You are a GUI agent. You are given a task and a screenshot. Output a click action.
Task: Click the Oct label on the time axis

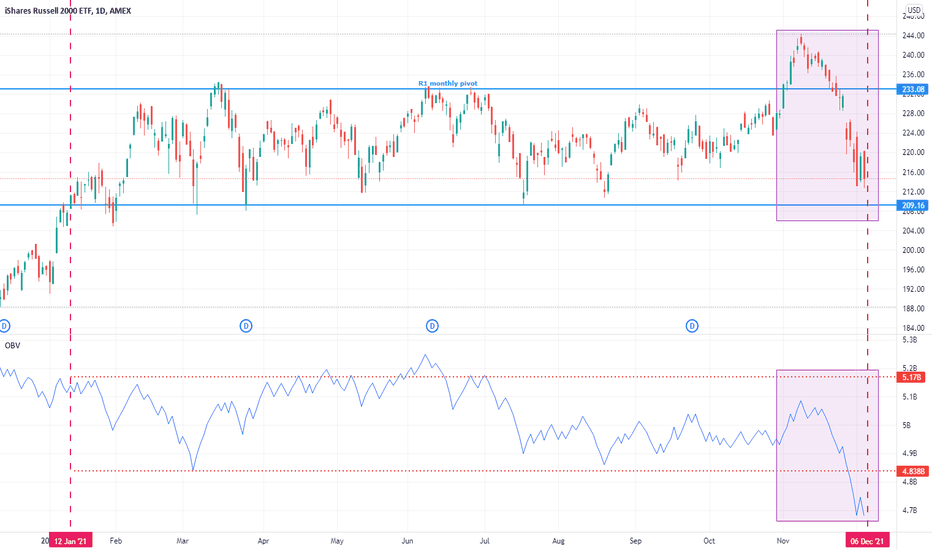pyautogui.click(x=709, y=541)
